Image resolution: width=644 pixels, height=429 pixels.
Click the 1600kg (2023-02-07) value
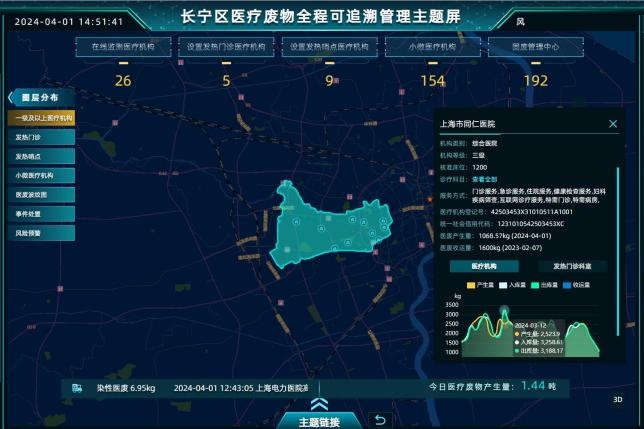click(x=510, y=248)
